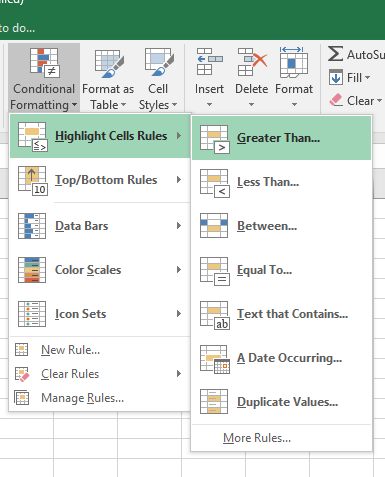
Task: Click the Insert cells icon
Action: click(x=209, y=61)
